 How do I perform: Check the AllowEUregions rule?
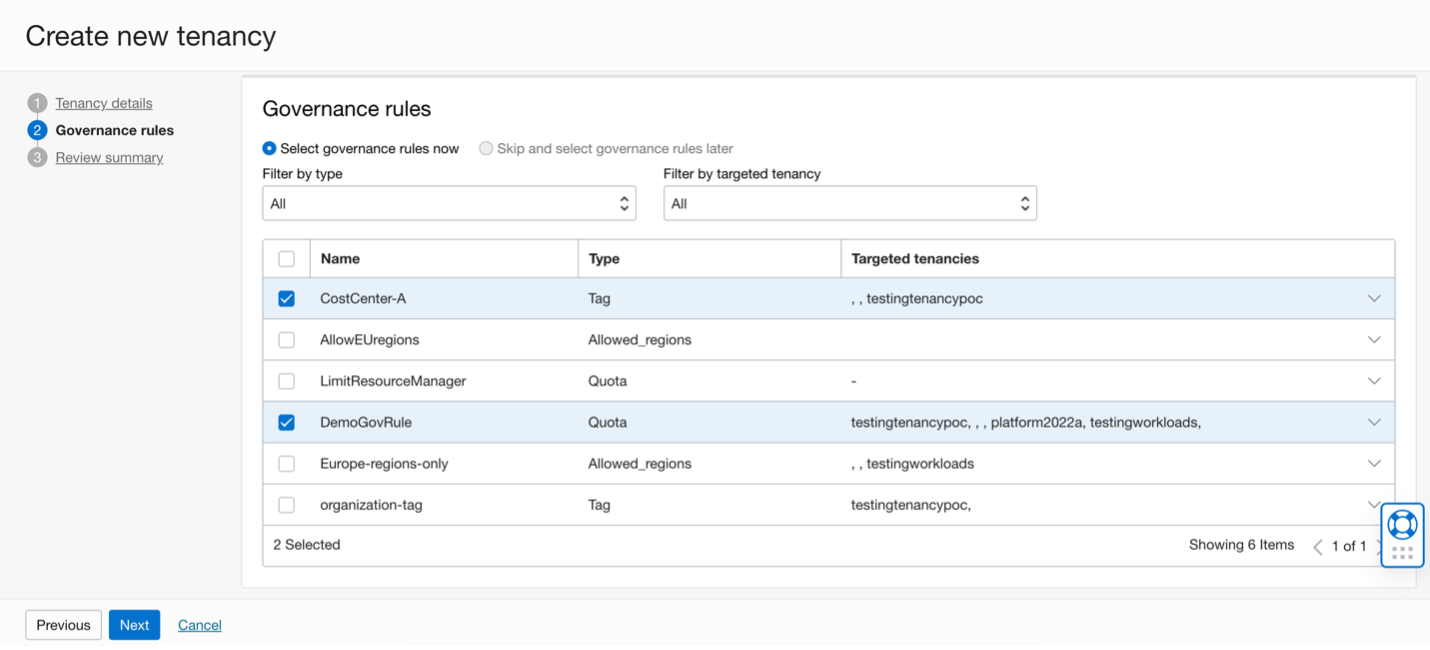(x=287, y=339)
